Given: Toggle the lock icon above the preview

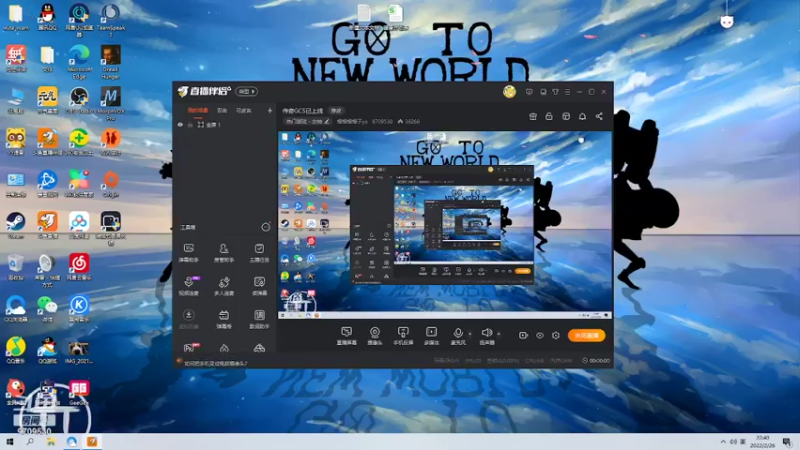Looking at the screenshot, I should tap(549, 116).
